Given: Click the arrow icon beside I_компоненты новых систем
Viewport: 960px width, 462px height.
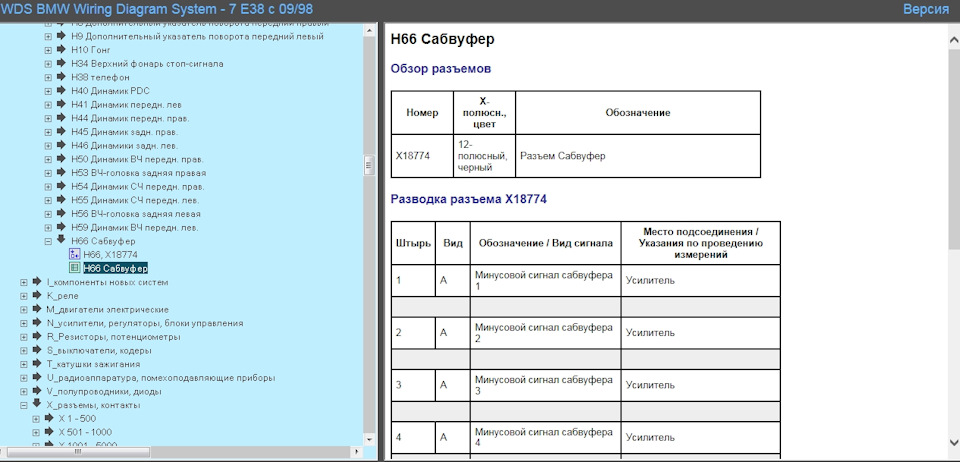Looking at the screenshot, I should click(x=36, y=281).
